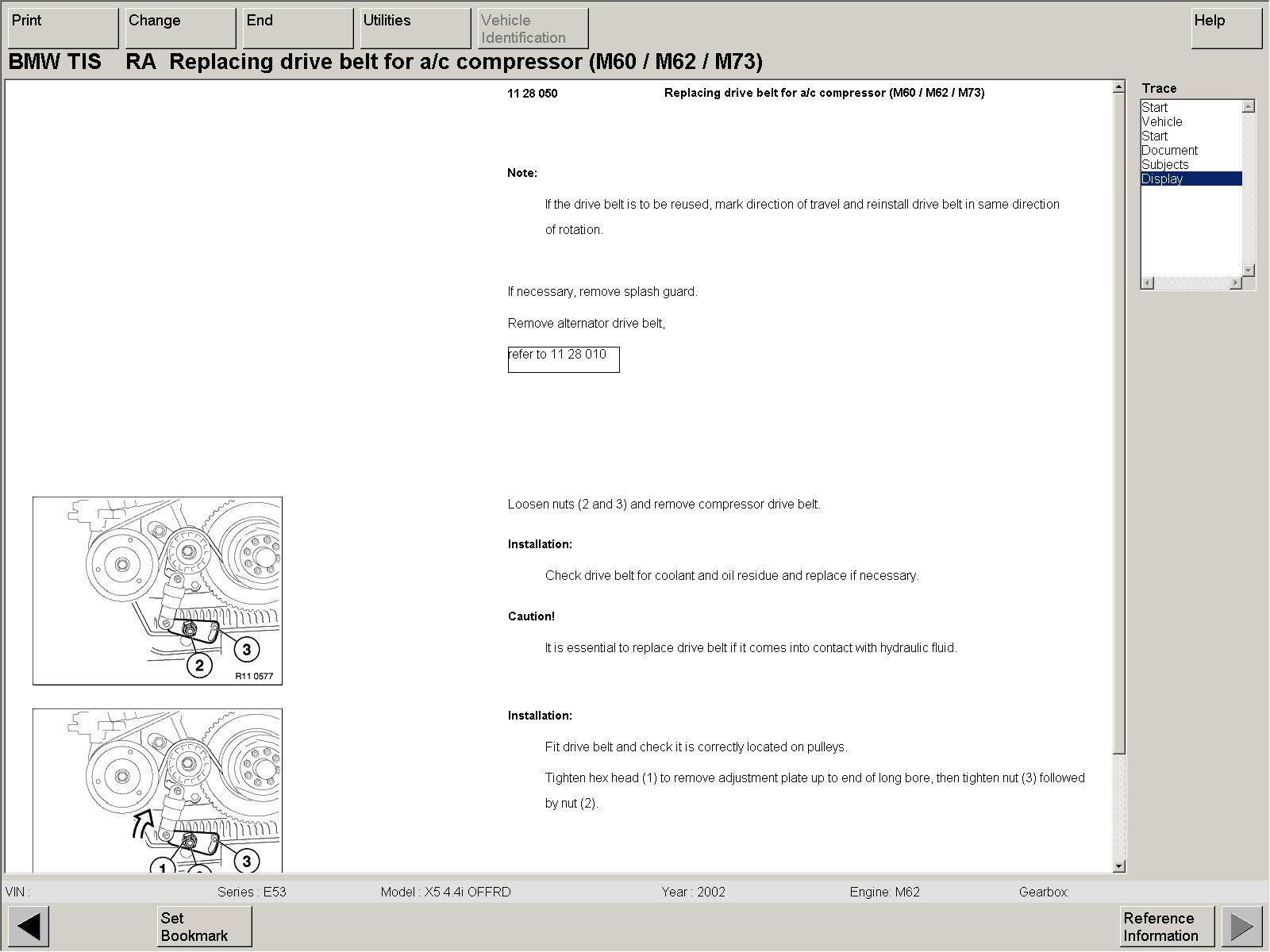Open Reference Information
Screen dimensions: 1270x952
click(x=1167, y=926)
